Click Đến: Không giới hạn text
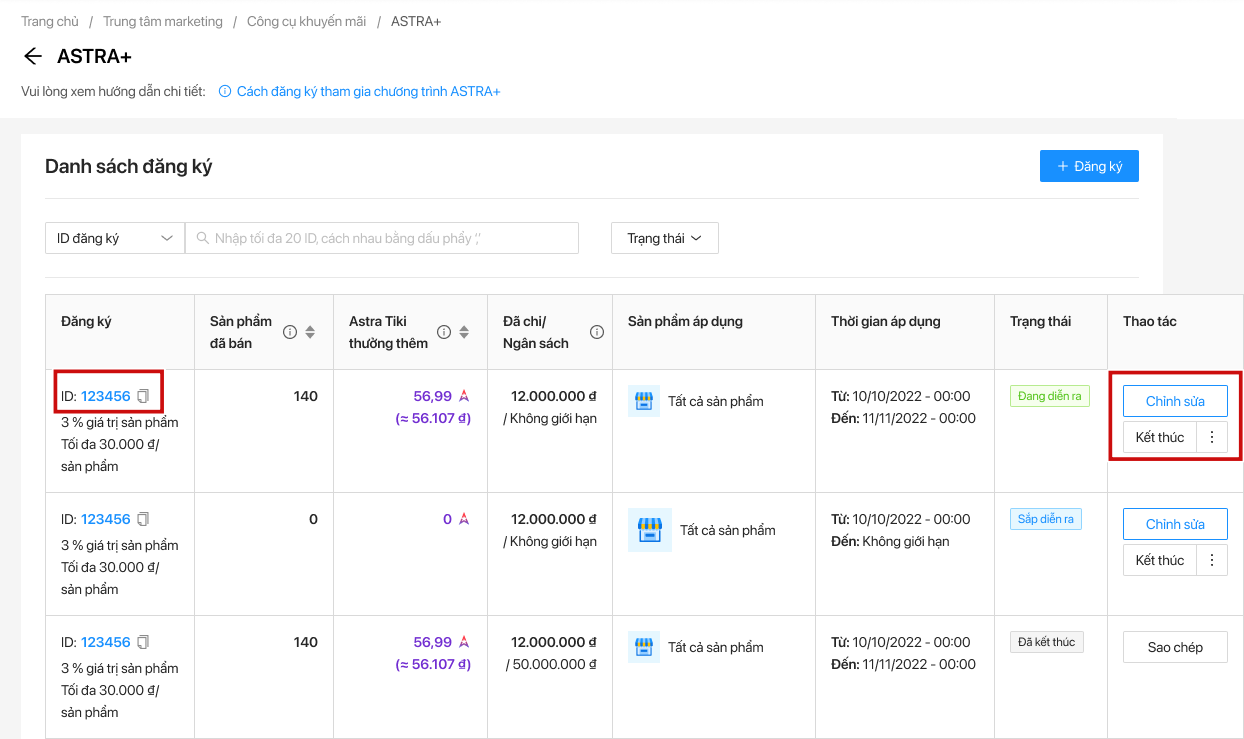 point(890,541)
